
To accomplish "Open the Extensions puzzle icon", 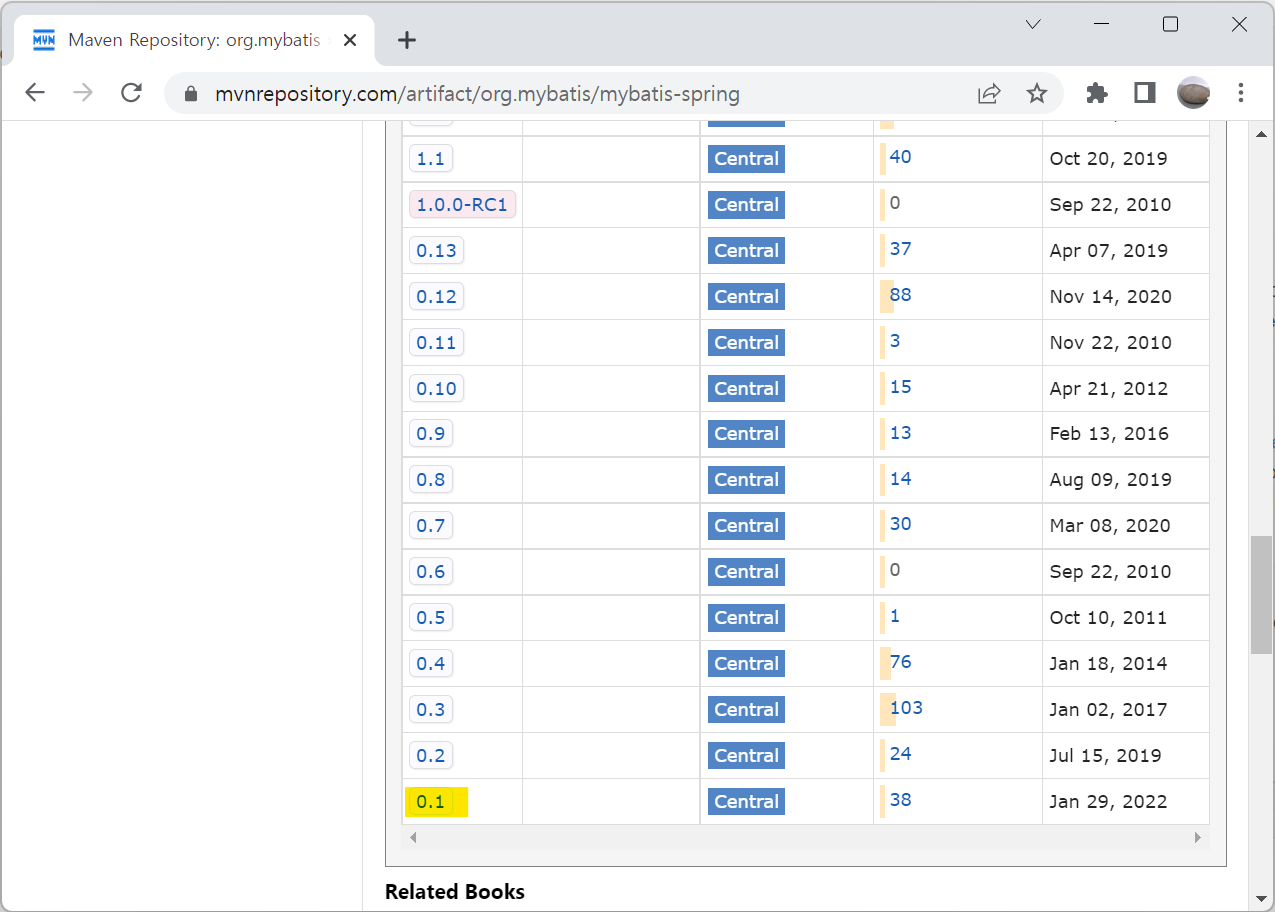I will click(x=1097, y=93).
